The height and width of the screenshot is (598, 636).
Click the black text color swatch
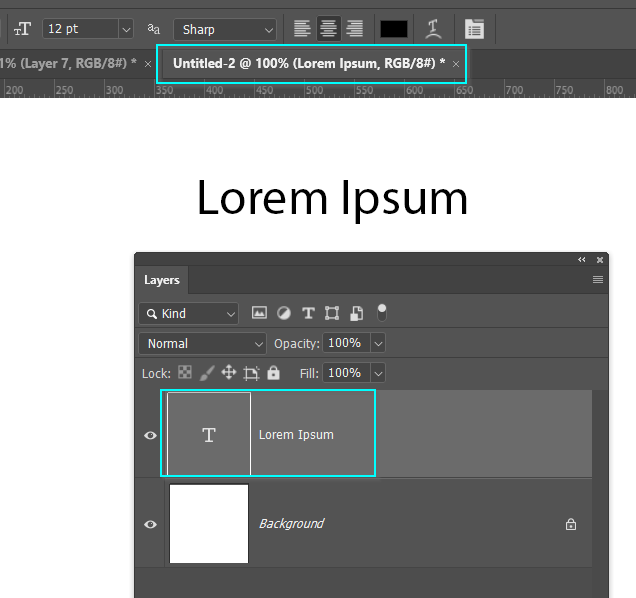[394, 29]
